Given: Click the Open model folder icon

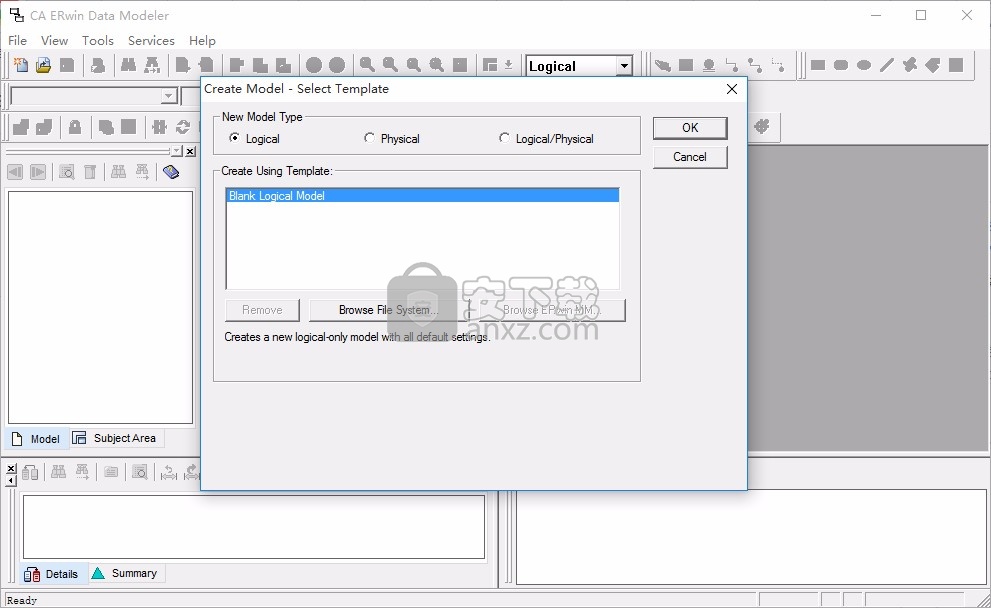Looking at the screenshot, I should coord(44,65).
